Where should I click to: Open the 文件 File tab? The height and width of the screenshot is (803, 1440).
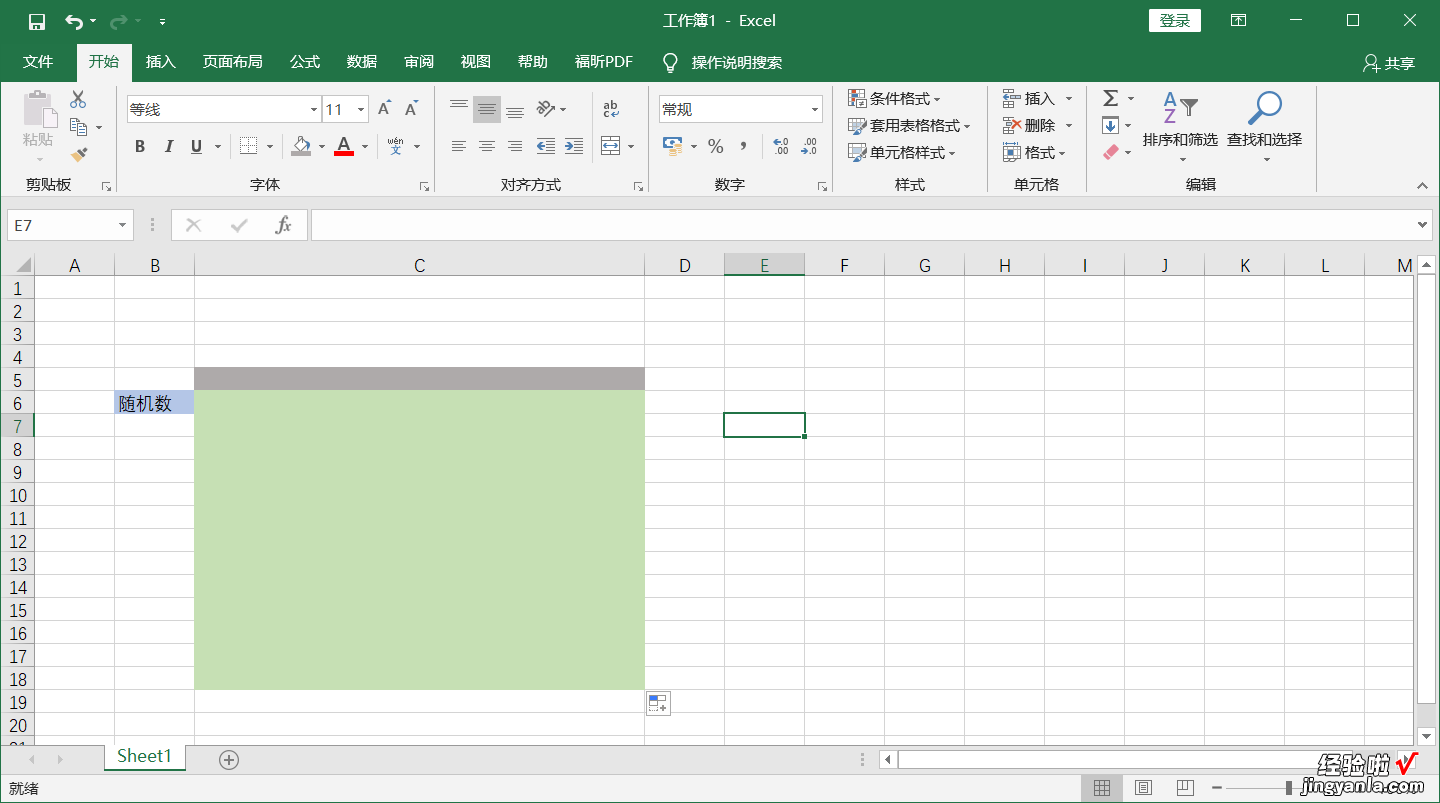(38, 62)
